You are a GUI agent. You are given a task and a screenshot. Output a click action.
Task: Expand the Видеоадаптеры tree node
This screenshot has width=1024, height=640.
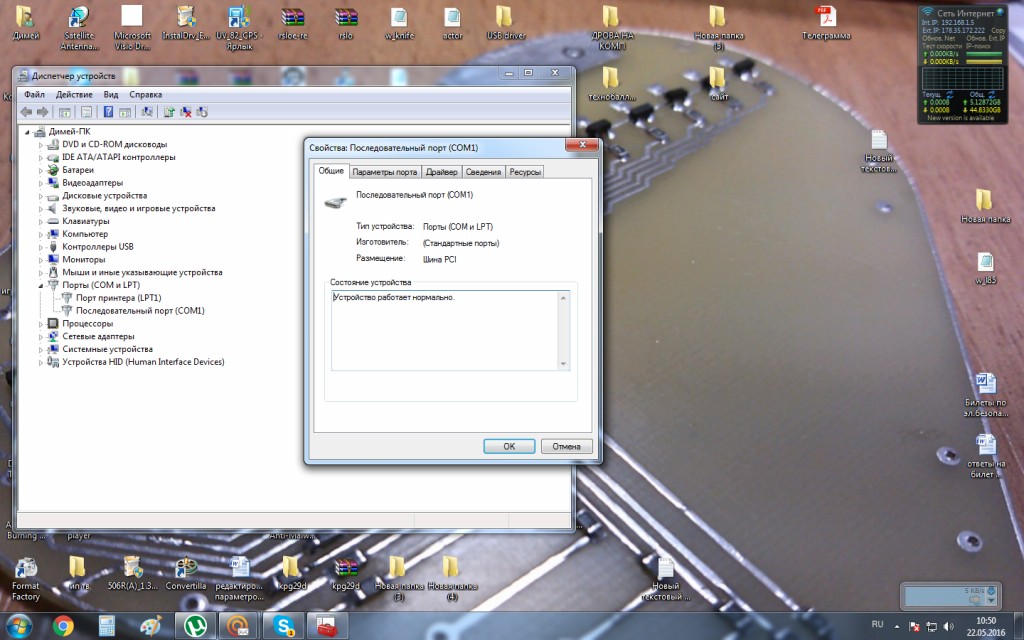coord(42,183)
